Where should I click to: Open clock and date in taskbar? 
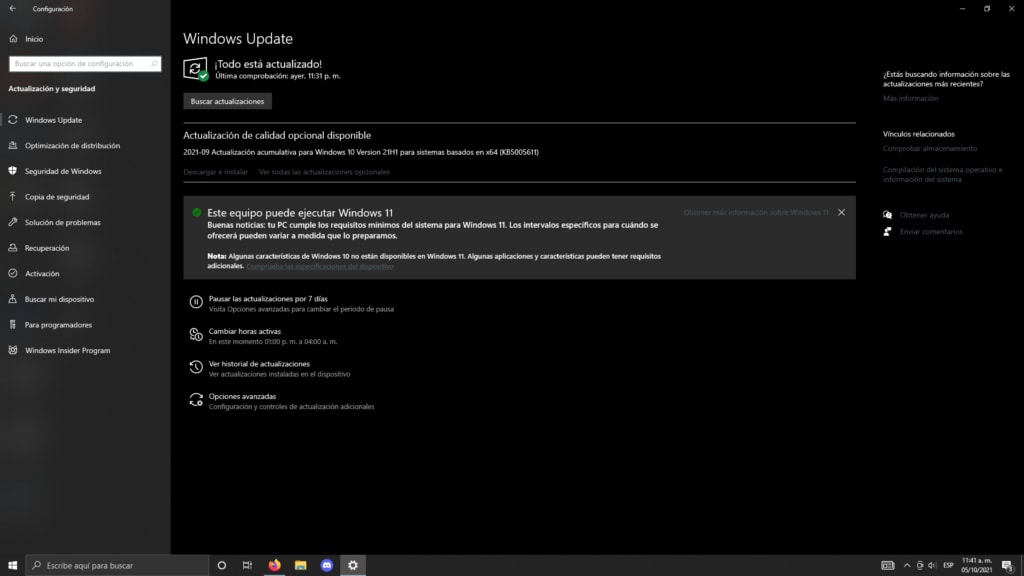click(976, 566)
